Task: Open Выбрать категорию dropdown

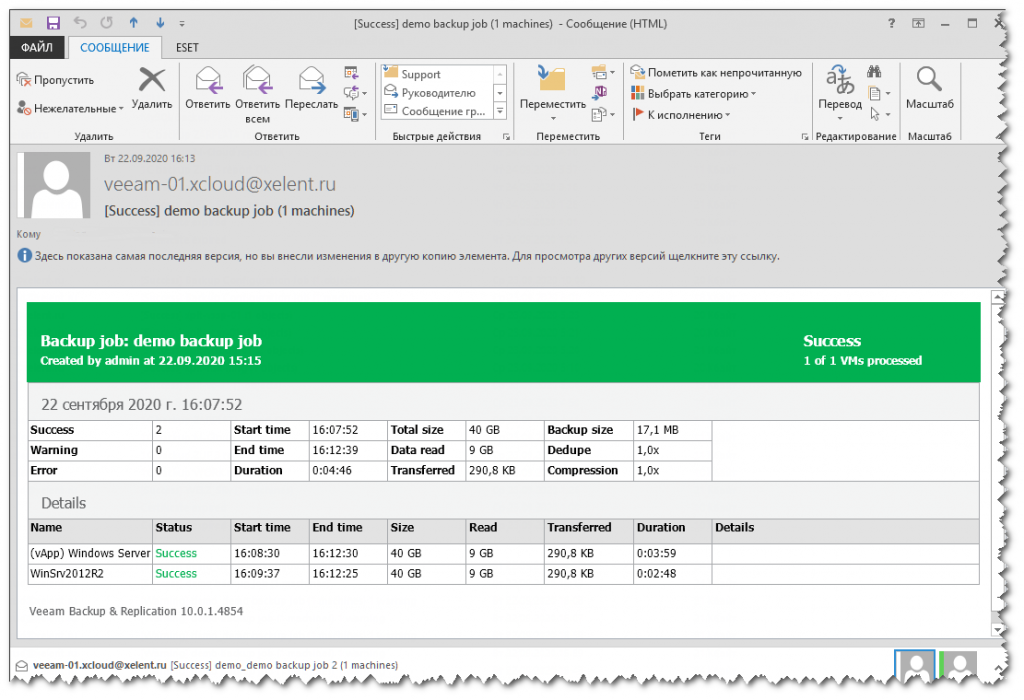Action: coord(694,93)
